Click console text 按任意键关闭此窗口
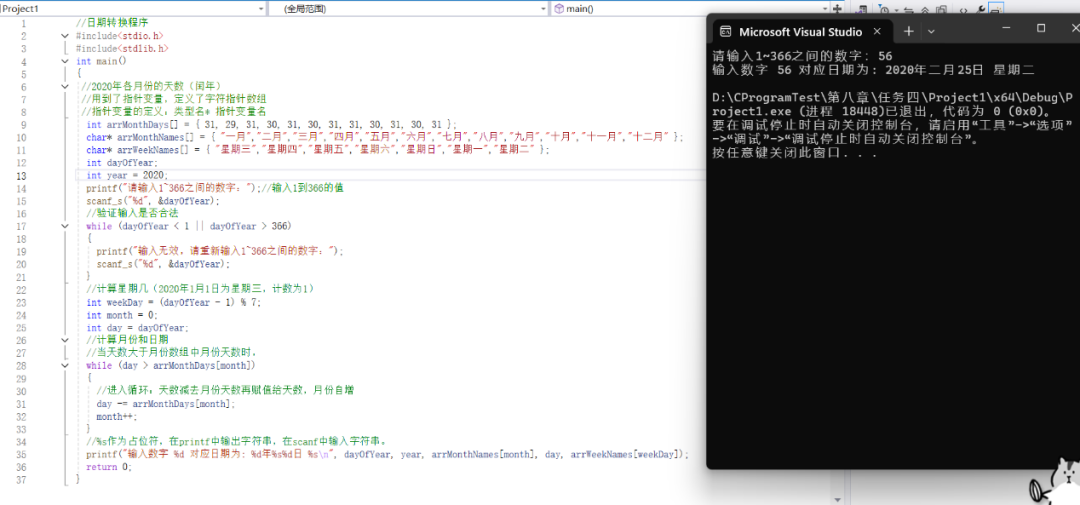Viewport: 1080px width, 505px height. coord(796,153)
